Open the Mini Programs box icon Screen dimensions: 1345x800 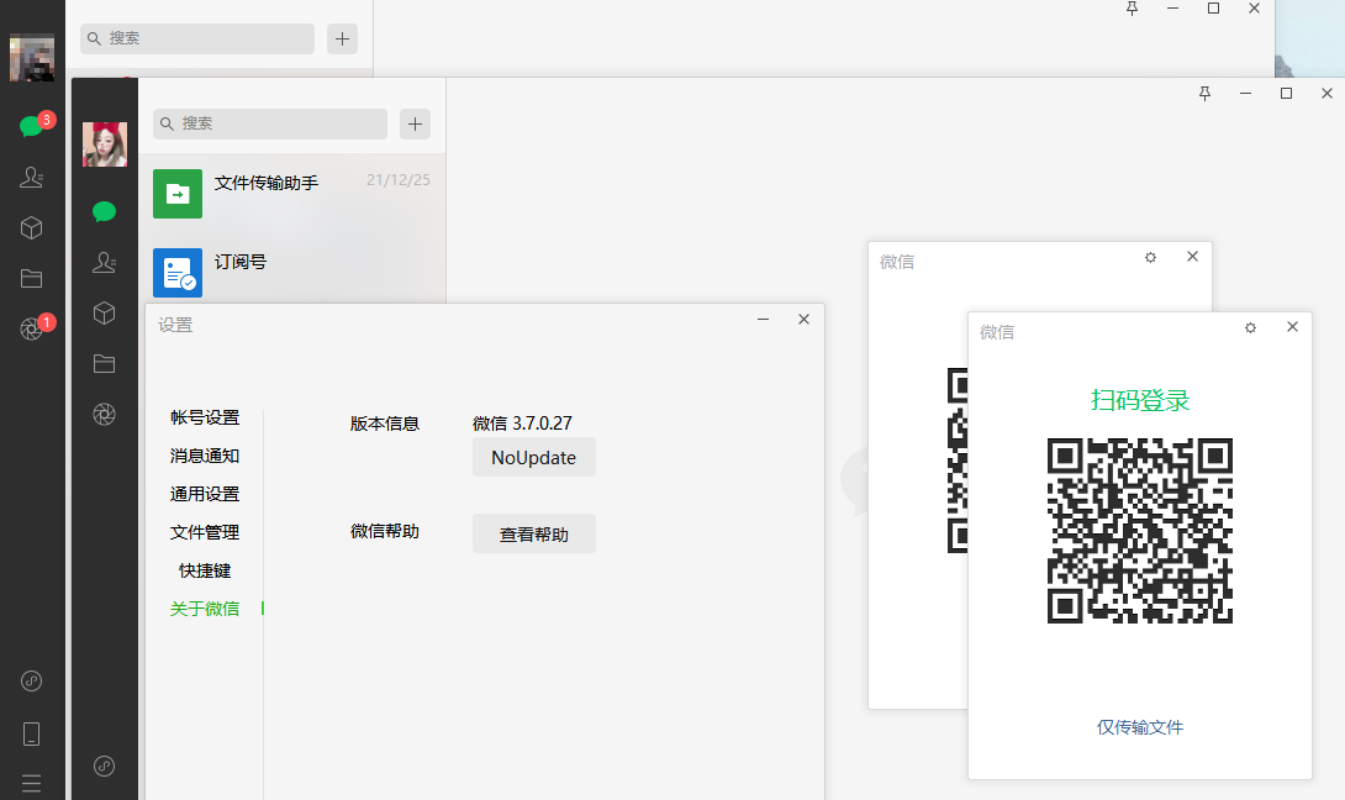[32, 227]
